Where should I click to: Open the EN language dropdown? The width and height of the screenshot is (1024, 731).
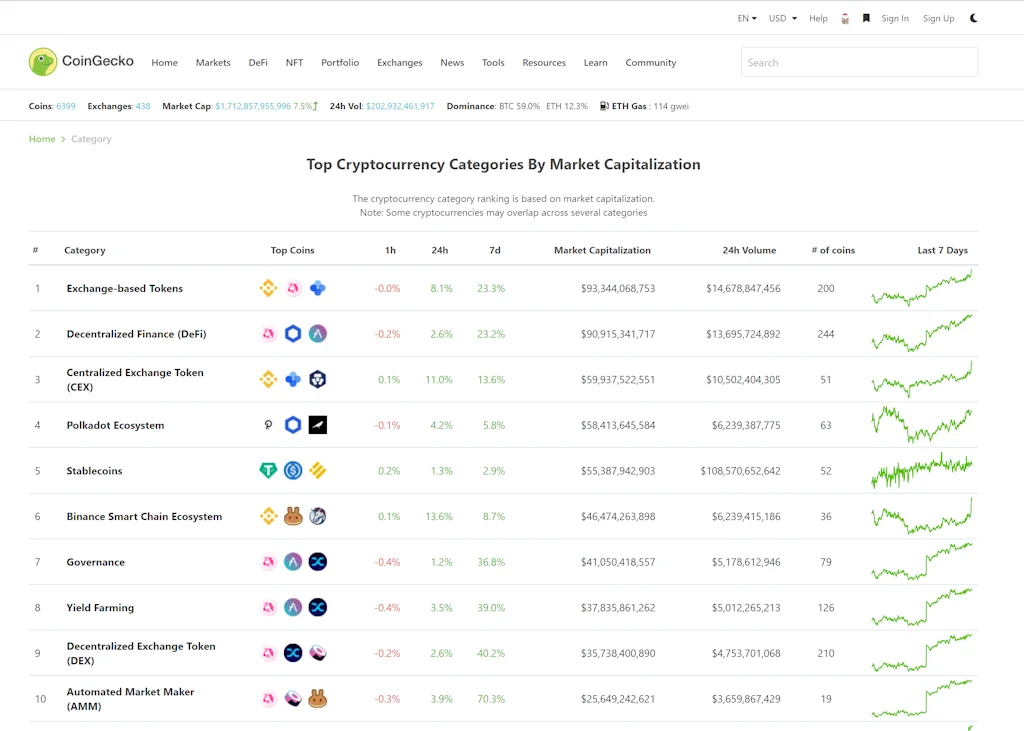[746, 18]
